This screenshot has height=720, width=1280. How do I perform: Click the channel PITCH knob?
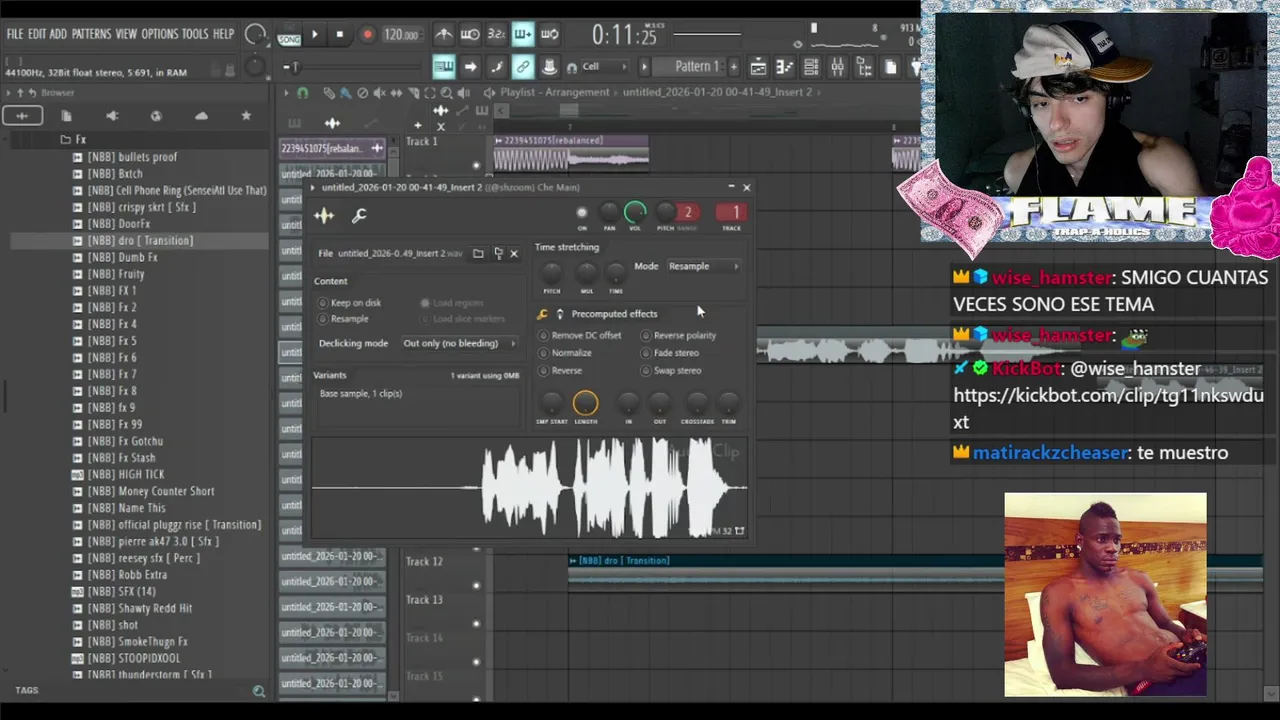pos(664,212)
